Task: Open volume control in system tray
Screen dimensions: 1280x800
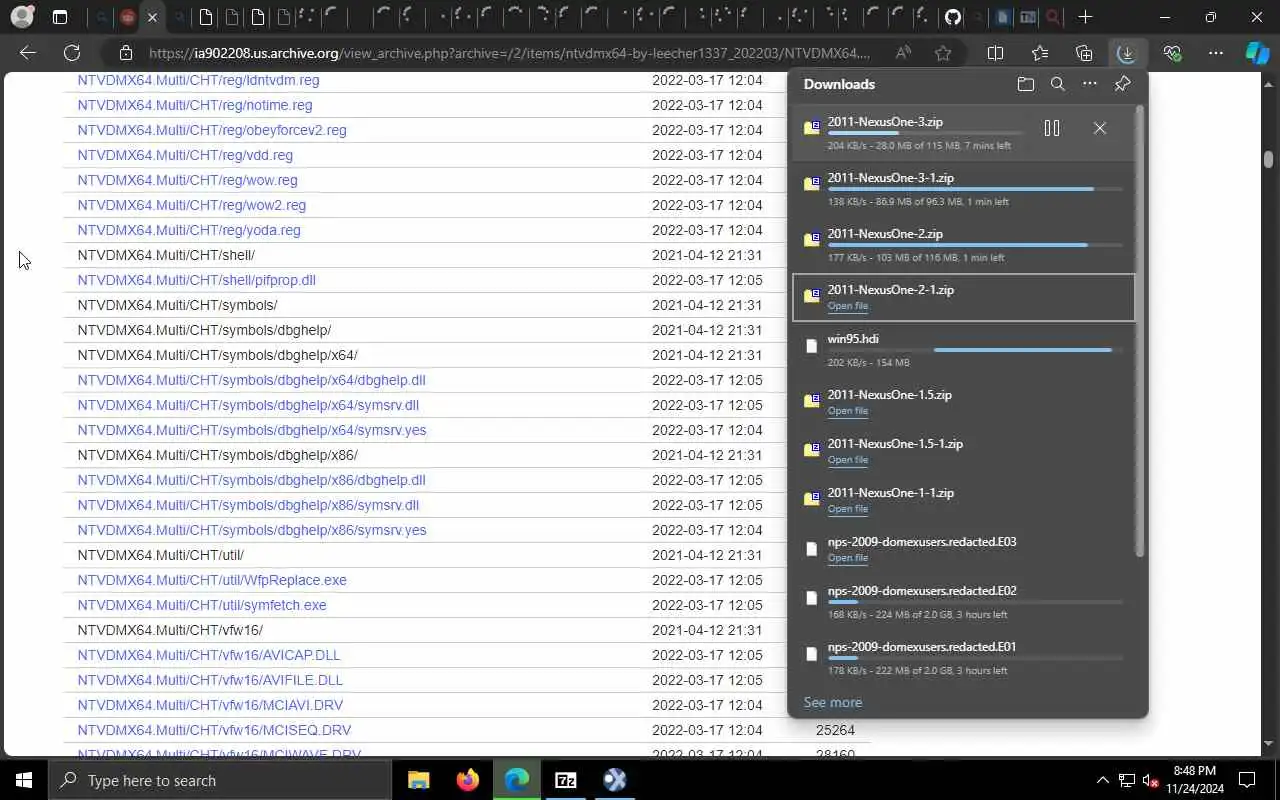Action: (x=1150, y=780)
